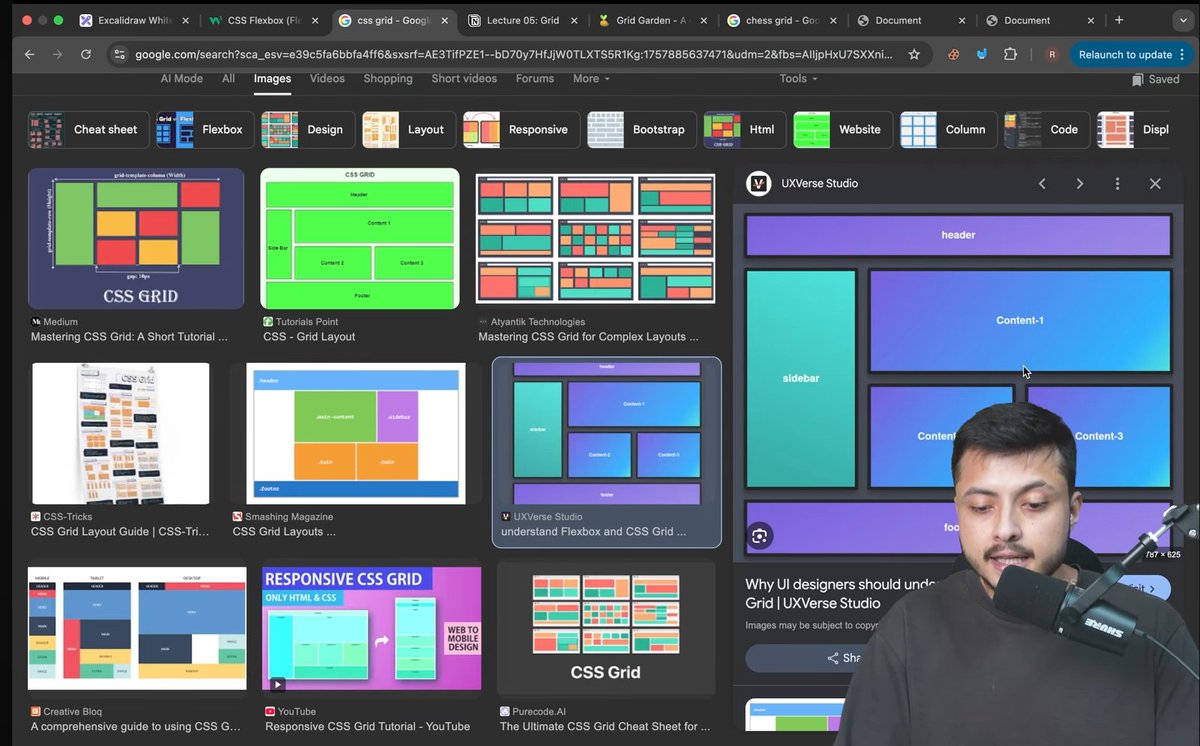Filter images by Cheat sheet chip
The image size is (1200, 746).
(x=89, y=130)
